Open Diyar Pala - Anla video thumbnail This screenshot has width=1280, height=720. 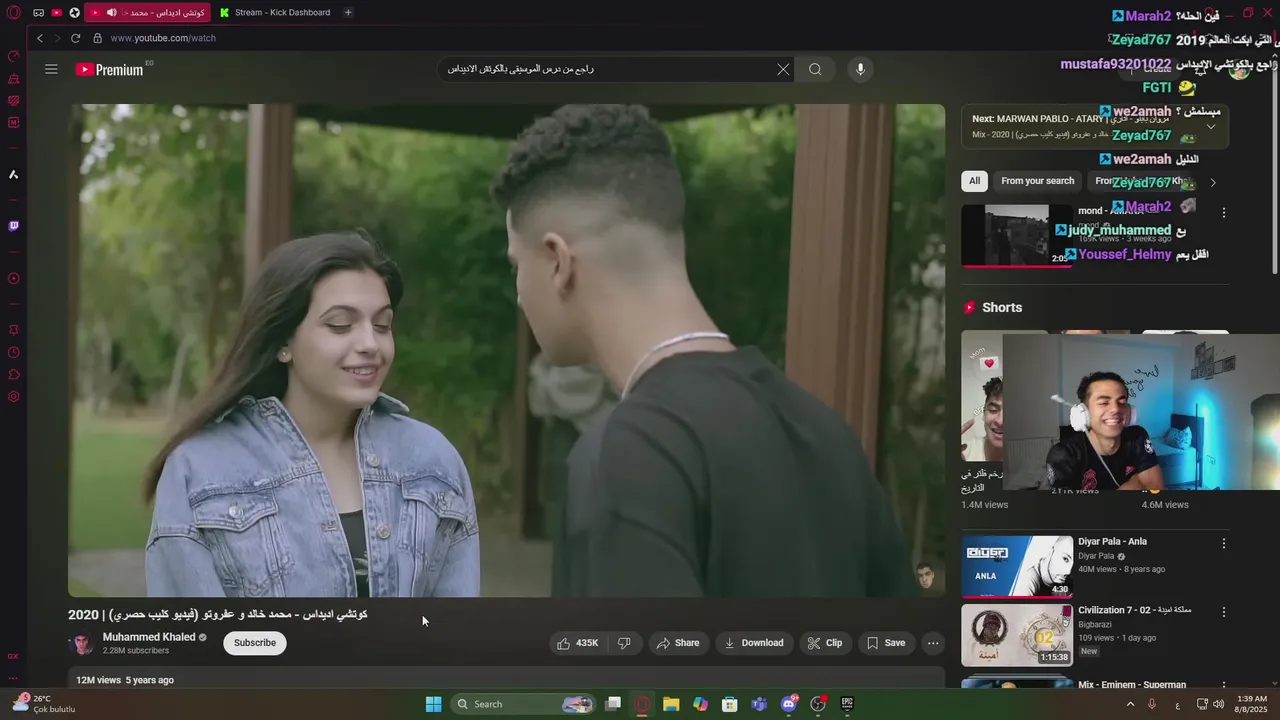click(1017, 566)
